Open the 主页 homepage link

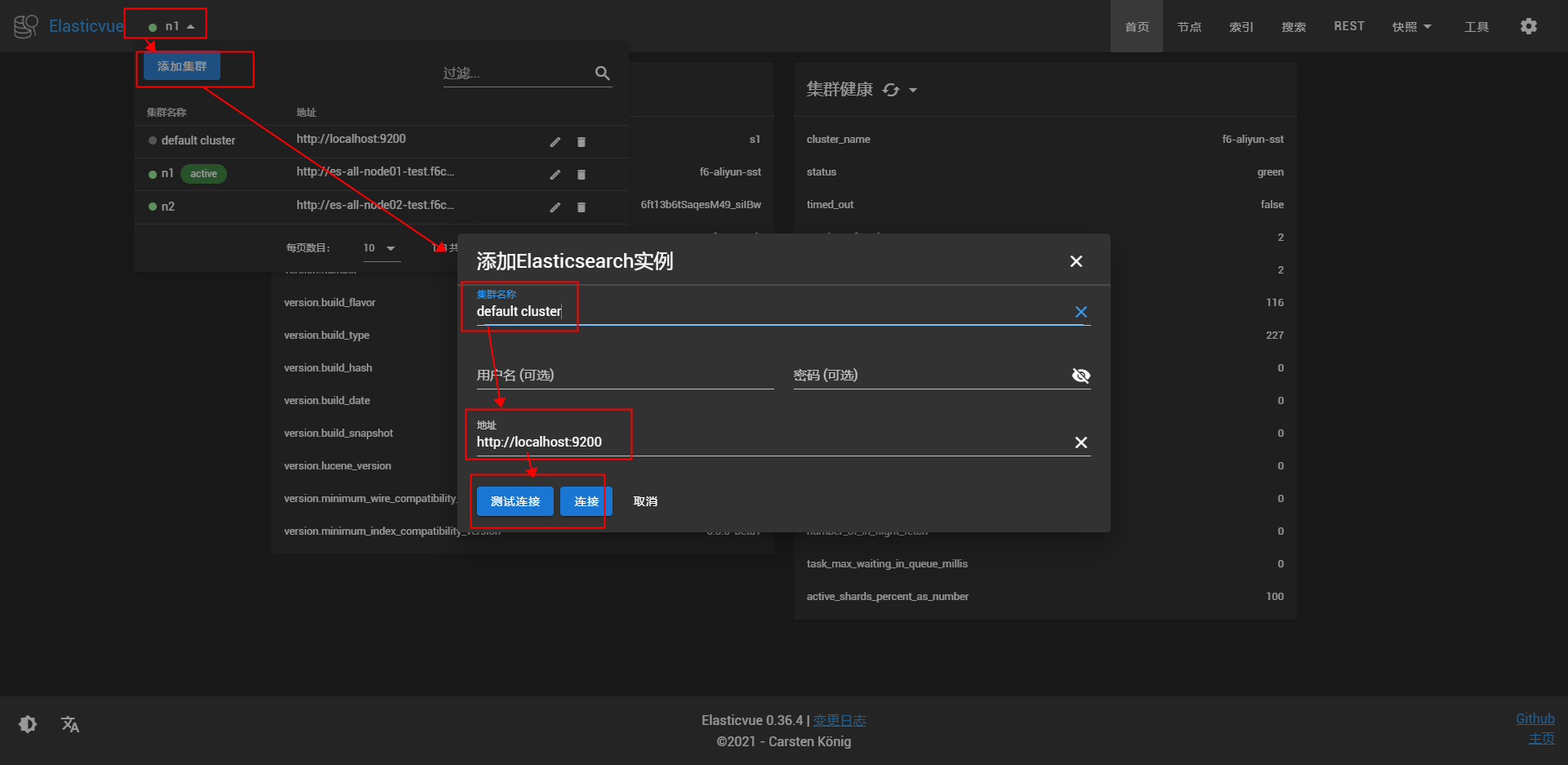coord(1542,738)
